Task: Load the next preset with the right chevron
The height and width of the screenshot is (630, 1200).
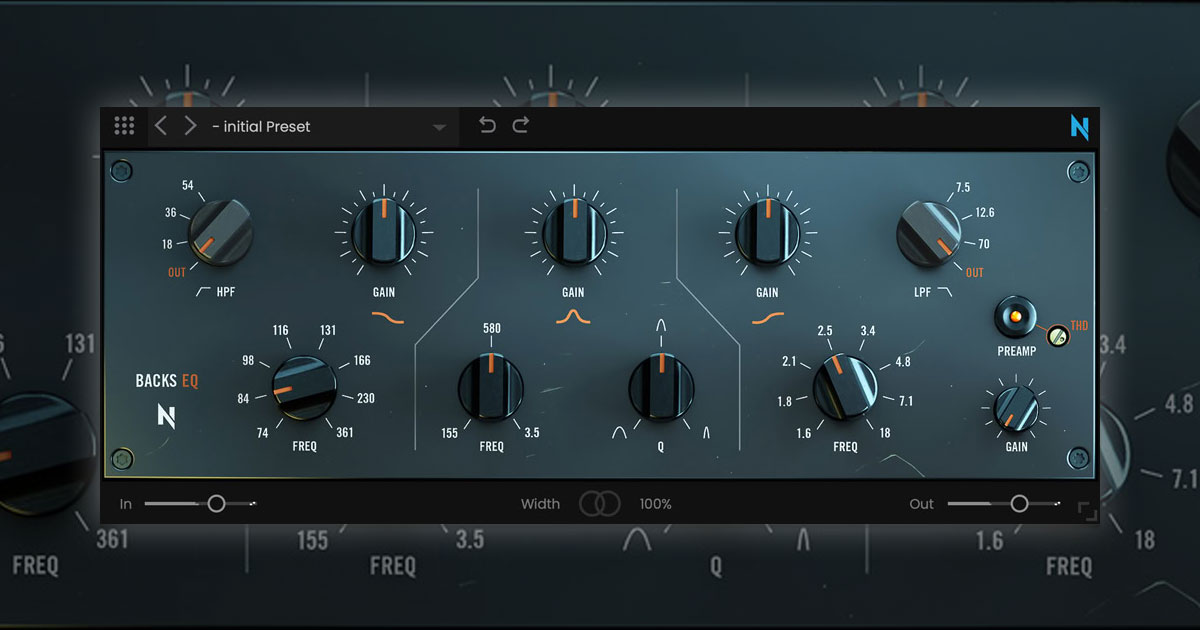Action: [190, 125]
